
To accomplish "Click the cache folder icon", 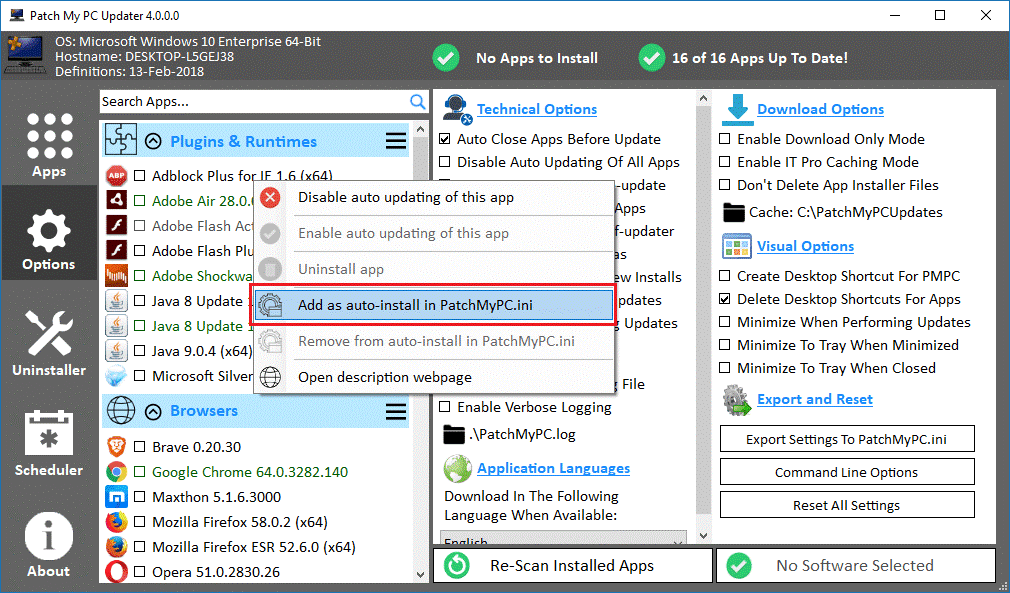I will click(x=733, y=212).
